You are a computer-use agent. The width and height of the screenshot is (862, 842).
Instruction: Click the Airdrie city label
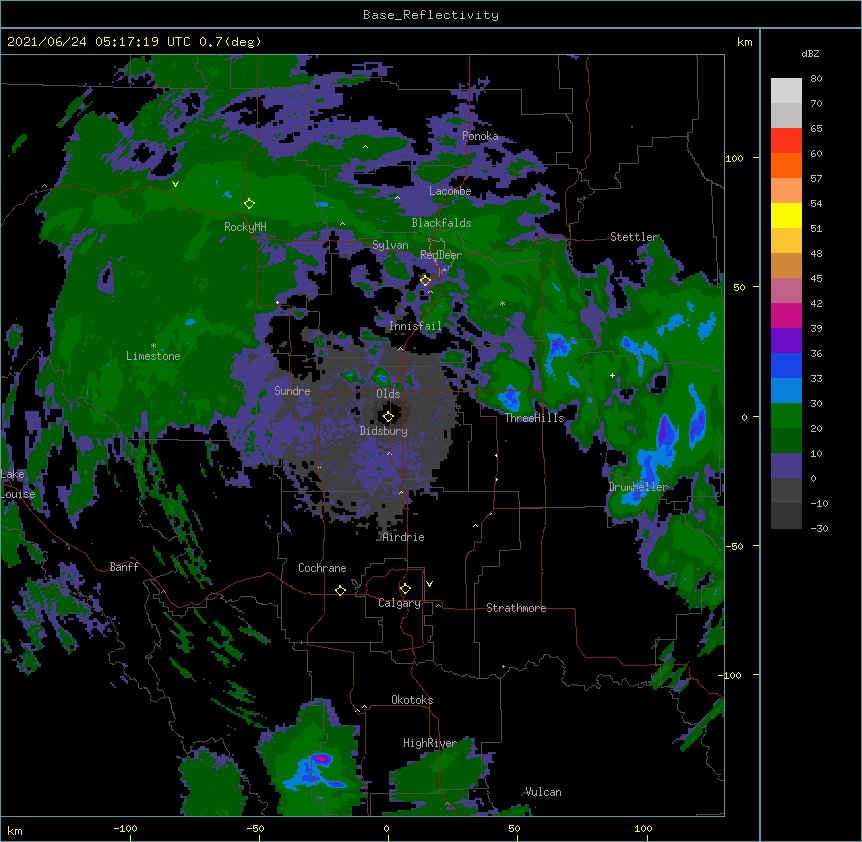click(404, 537)
